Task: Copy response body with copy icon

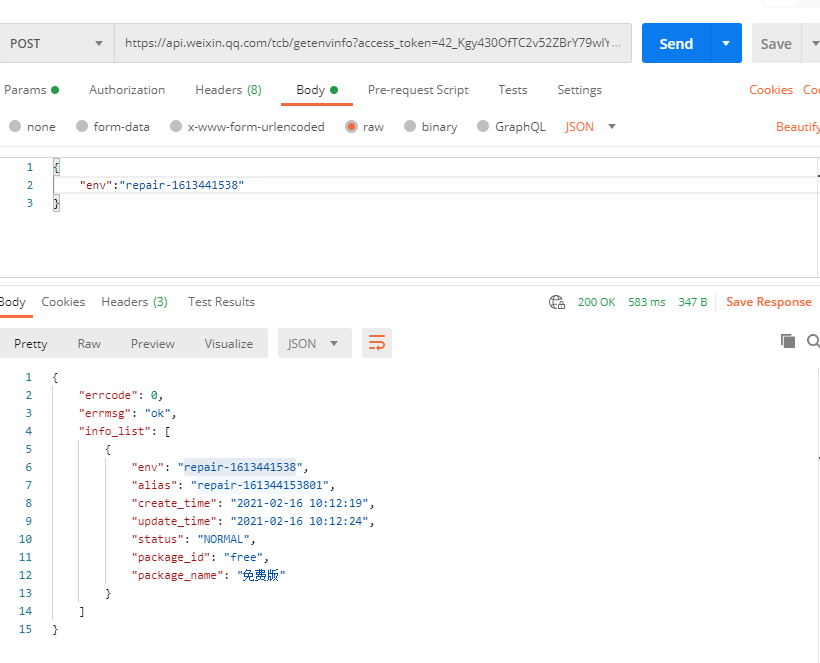Action: pos(788,341)
